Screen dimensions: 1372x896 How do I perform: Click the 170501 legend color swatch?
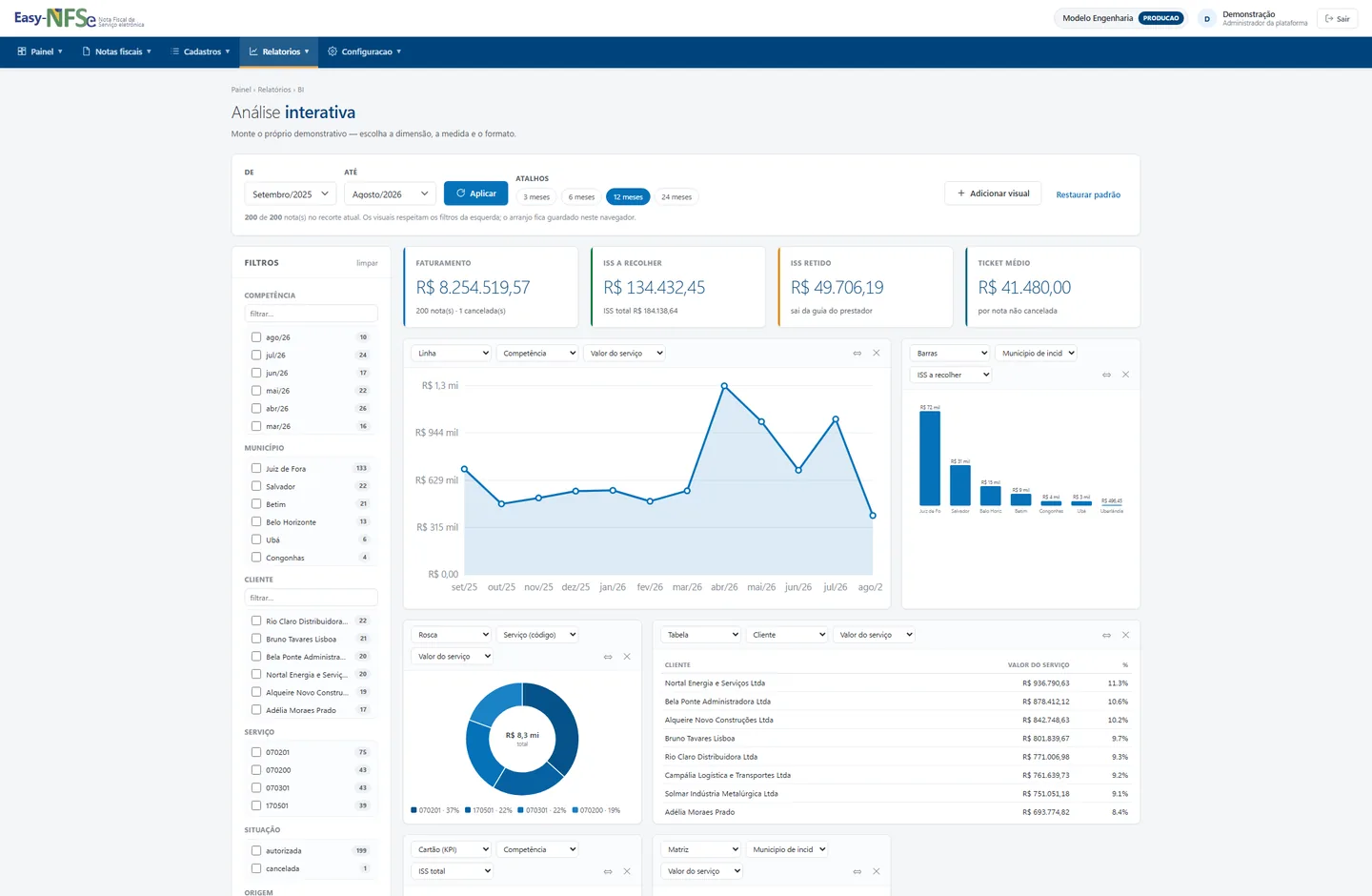[x=468, y=810]
